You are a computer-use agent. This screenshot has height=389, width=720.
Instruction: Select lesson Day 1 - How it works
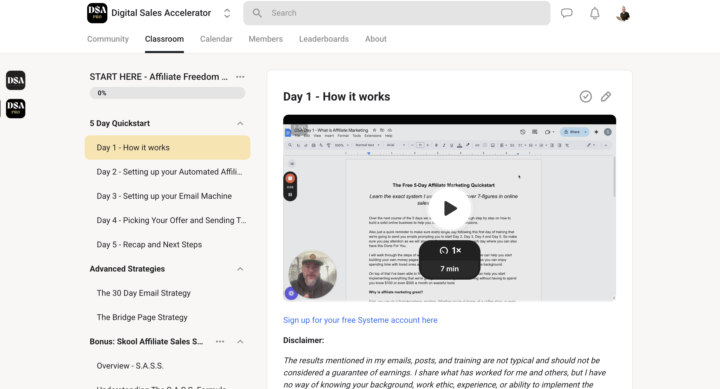click(x=167, y=147)
